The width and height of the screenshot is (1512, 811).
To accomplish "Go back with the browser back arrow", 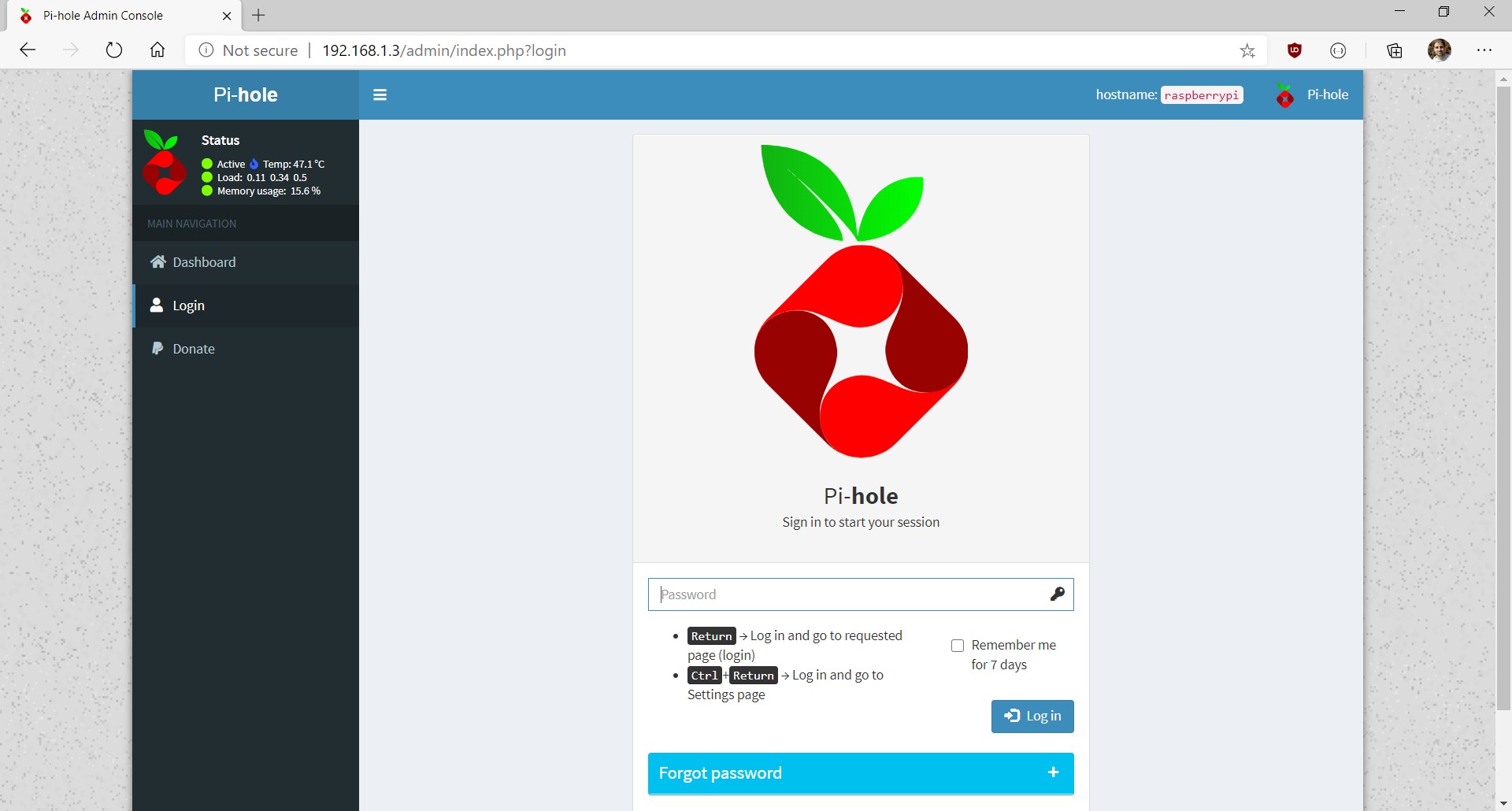I will pos(28,50).
